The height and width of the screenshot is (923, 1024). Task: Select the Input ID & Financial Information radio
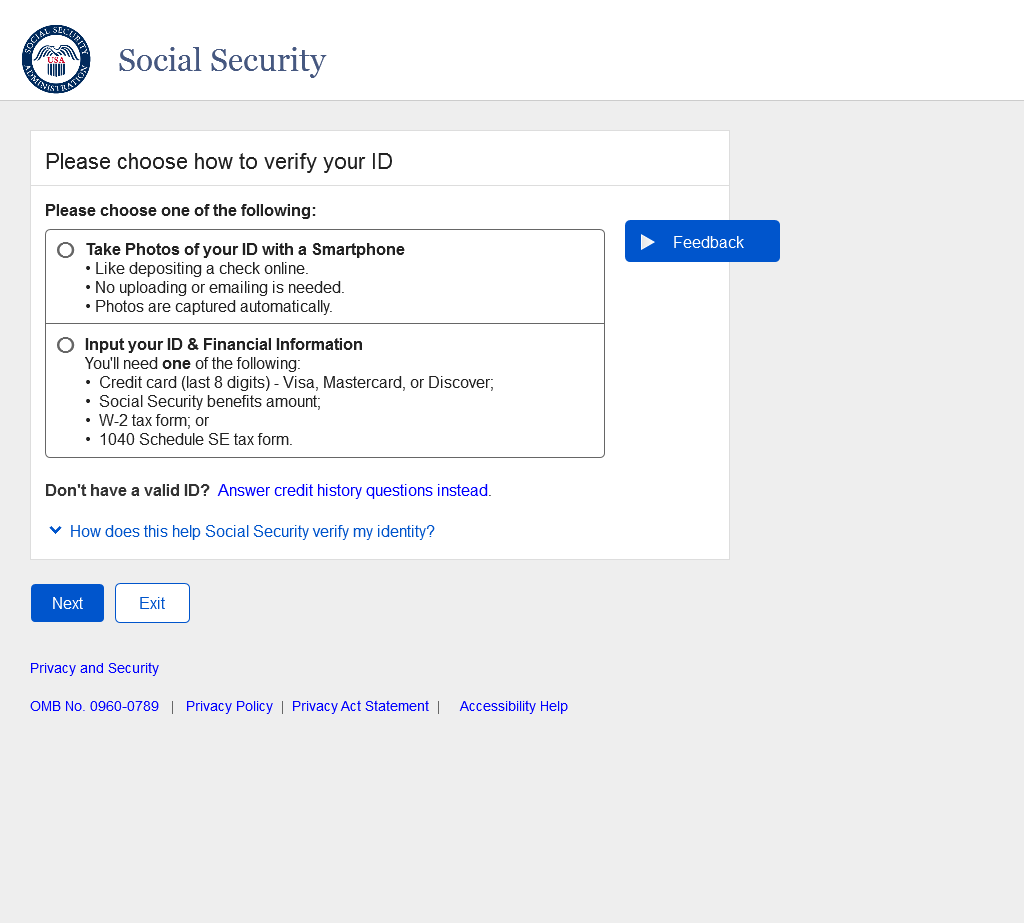[66, 345]
